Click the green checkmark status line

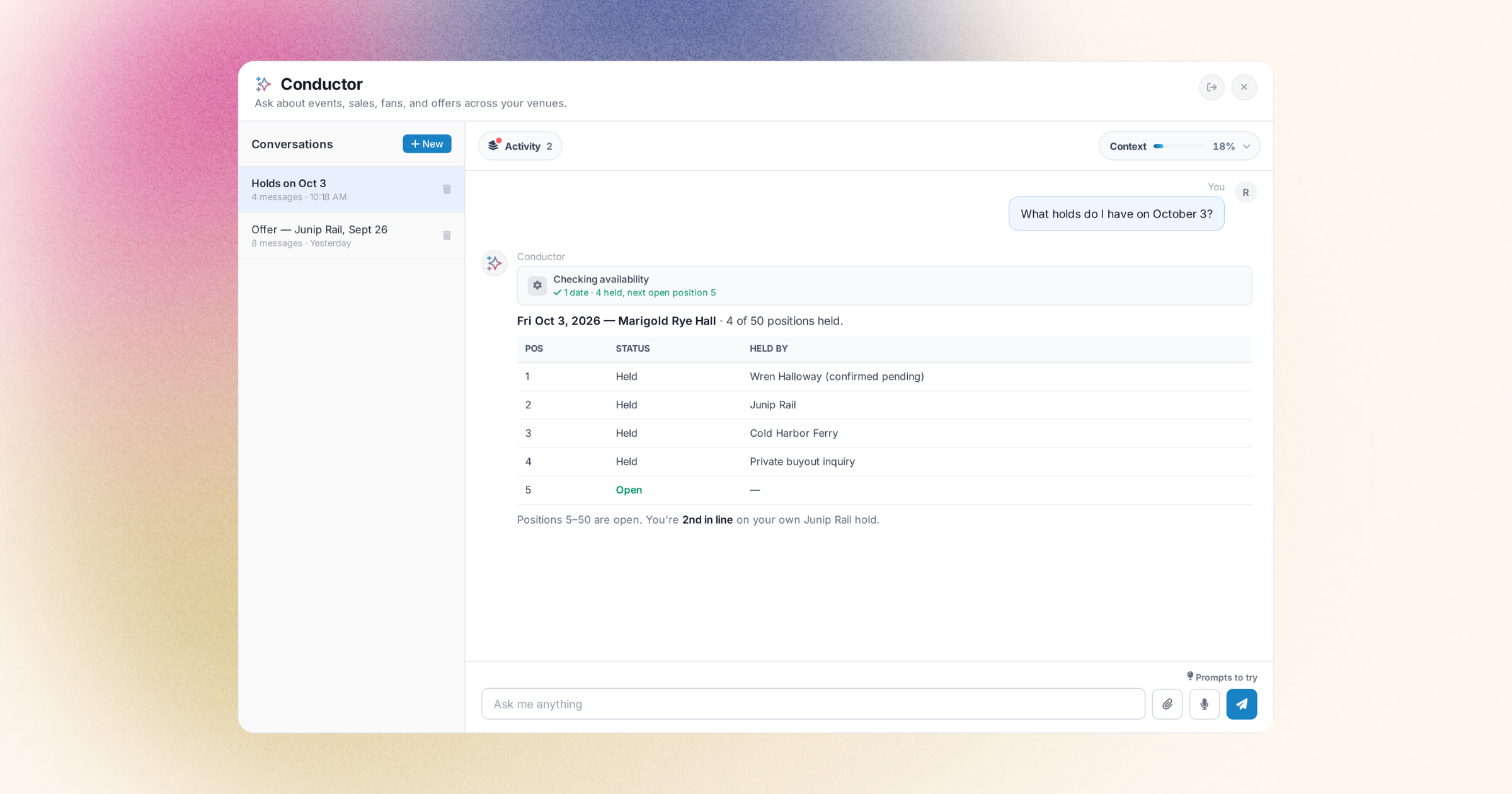tap(634, 292)
